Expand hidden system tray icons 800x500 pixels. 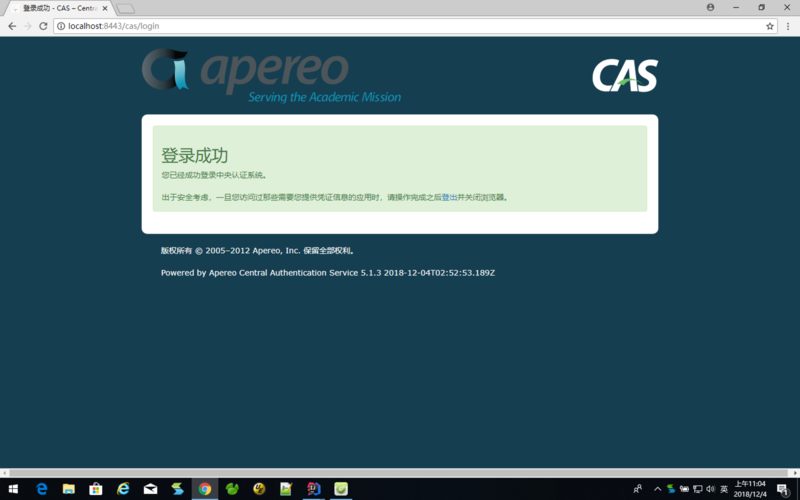[x=657, y=489]
